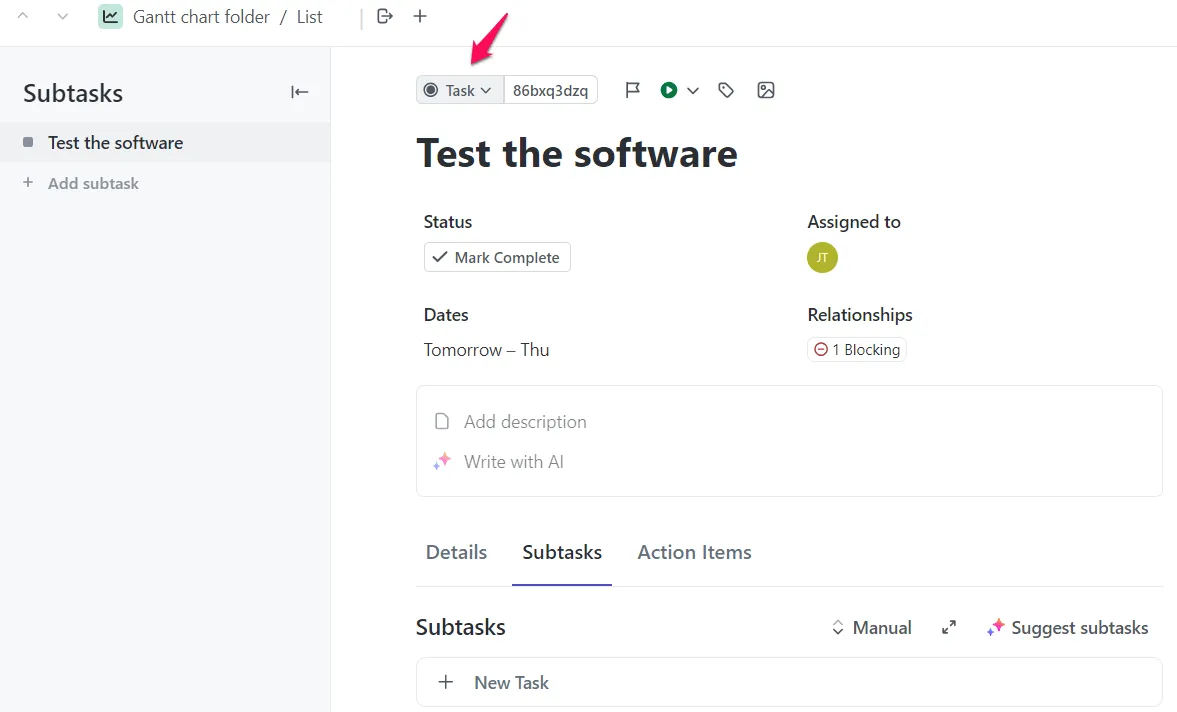Click the JT assignee avatar
Image resolution: width=1177 pixels, height=712 pixels.
(823, 257)
